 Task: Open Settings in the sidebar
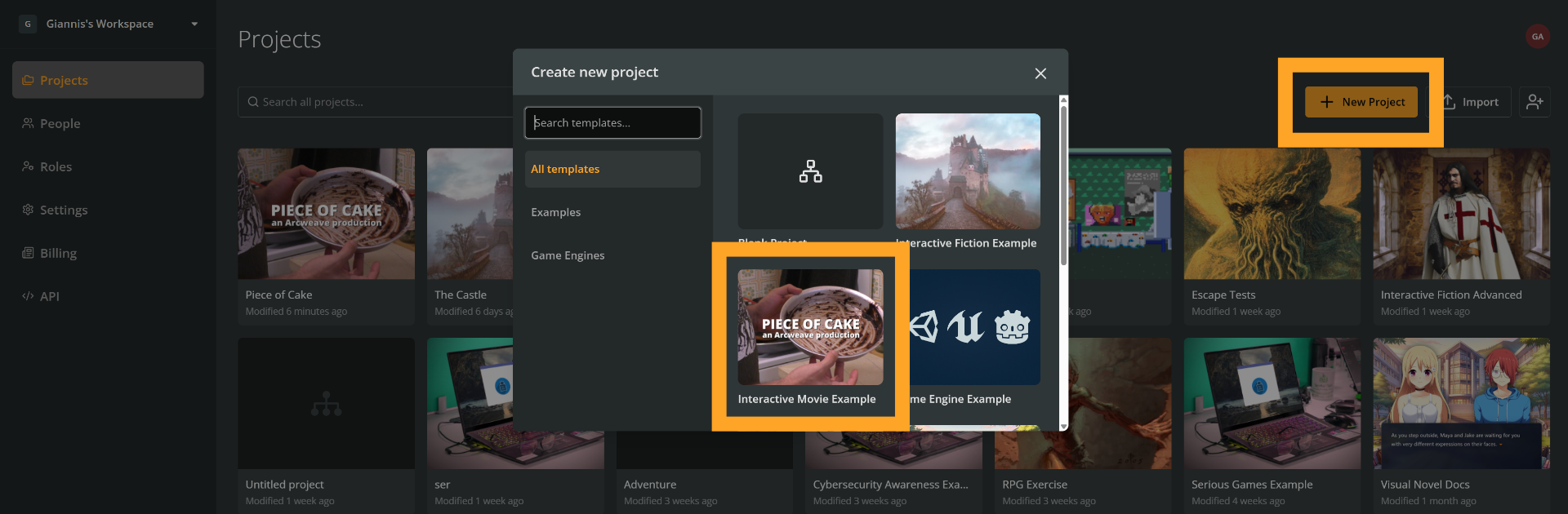click(108, 210)
